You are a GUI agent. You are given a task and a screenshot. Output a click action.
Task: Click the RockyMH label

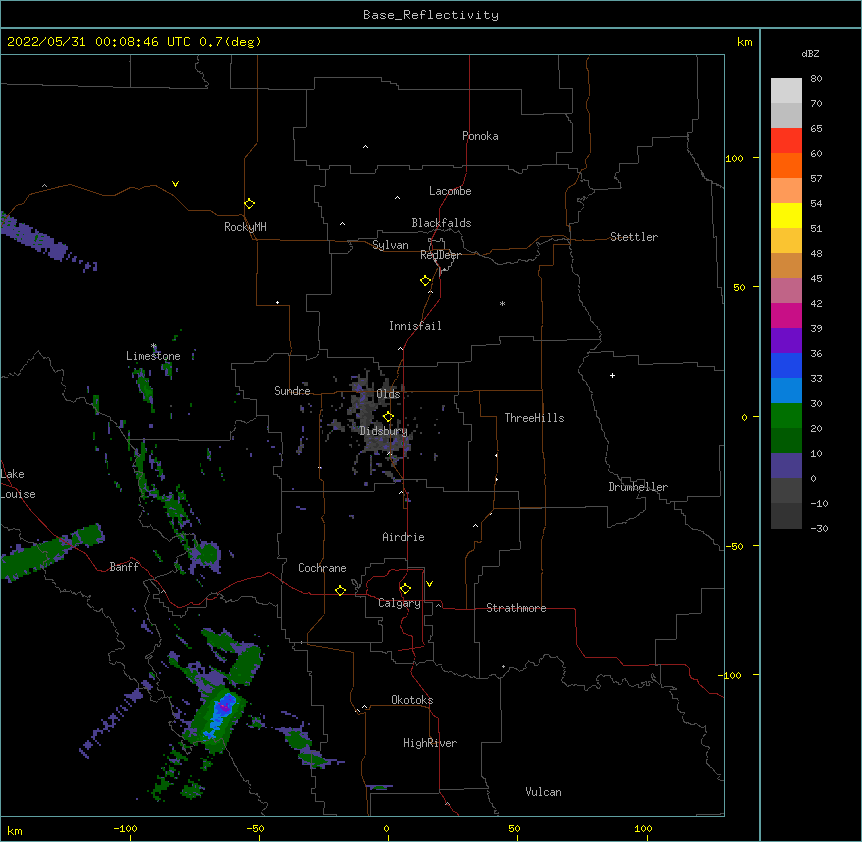[245, 227]
